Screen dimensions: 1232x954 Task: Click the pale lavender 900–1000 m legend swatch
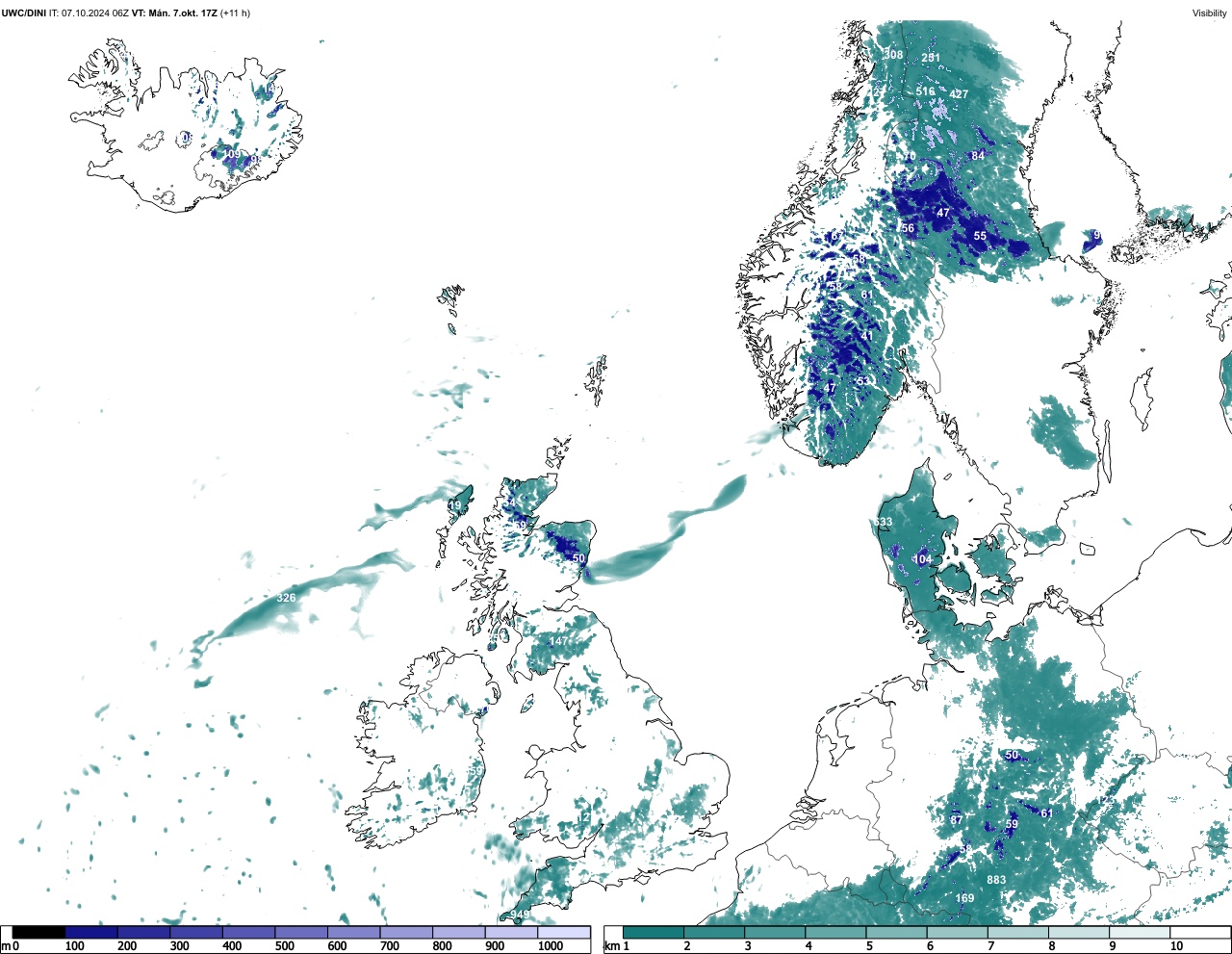click(x=511, y=932)
